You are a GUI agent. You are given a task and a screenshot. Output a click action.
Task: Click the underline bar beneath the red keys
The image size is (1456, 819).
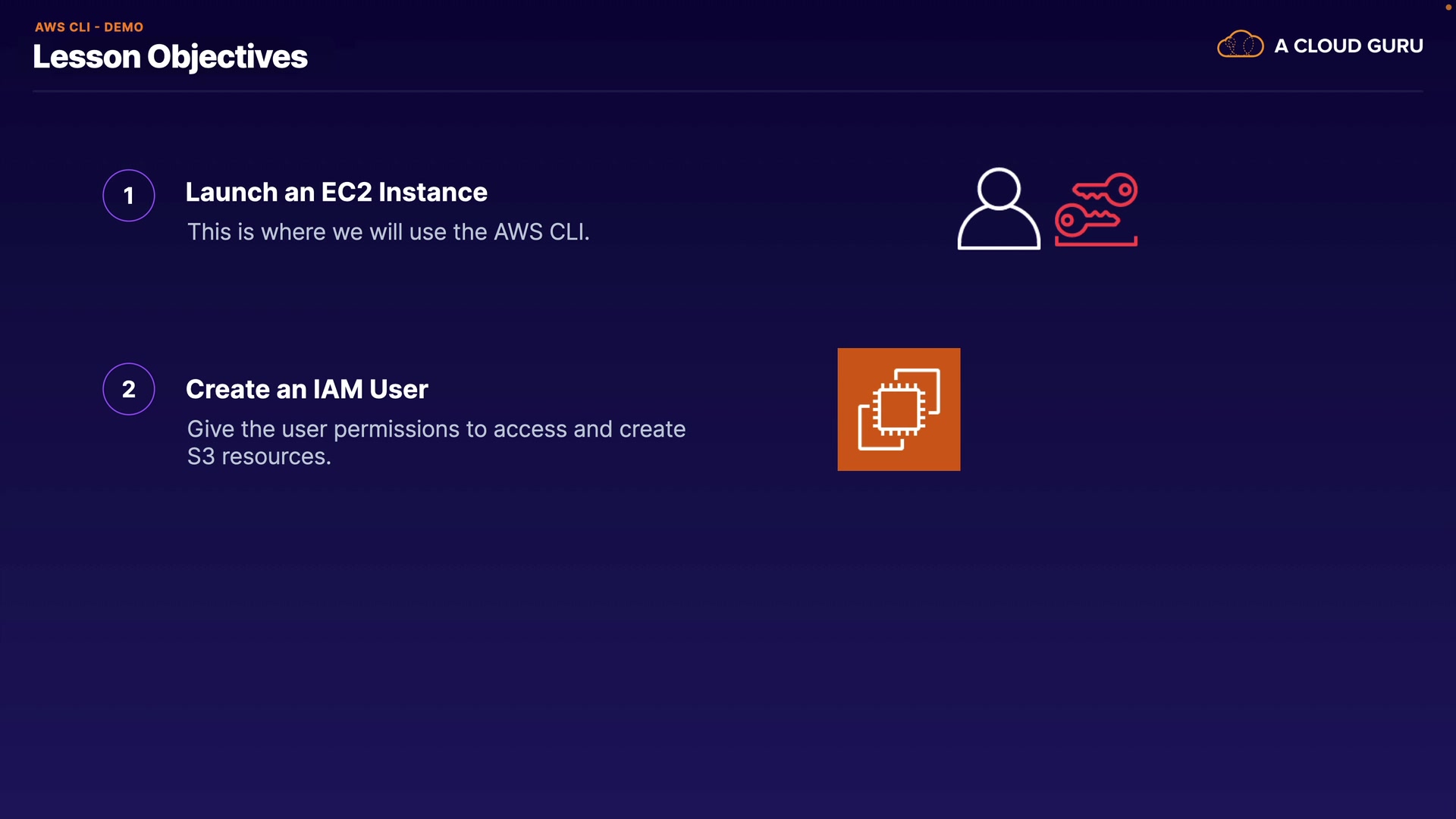tap(1096, 243)
